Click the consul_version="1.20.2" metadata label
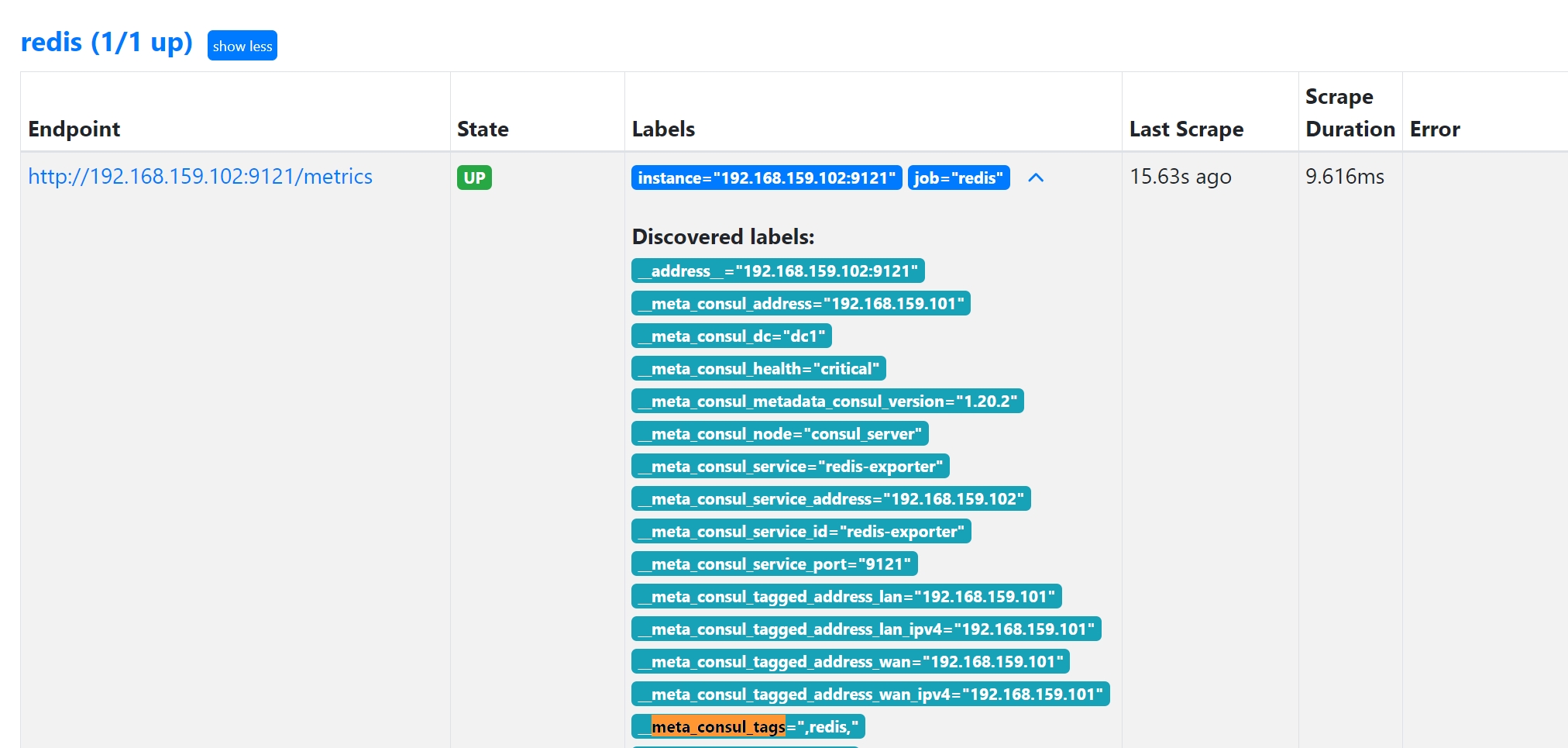 (x=827, y=401)
